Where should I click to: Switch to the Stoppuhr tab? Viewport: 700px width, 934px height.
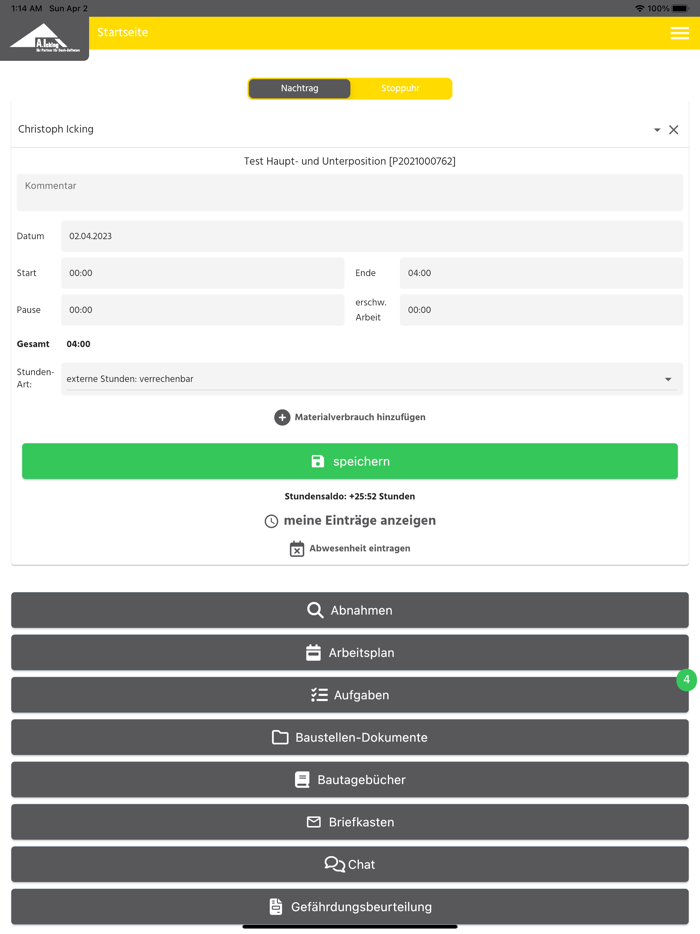pyautogui.click(x=400, y=88)
